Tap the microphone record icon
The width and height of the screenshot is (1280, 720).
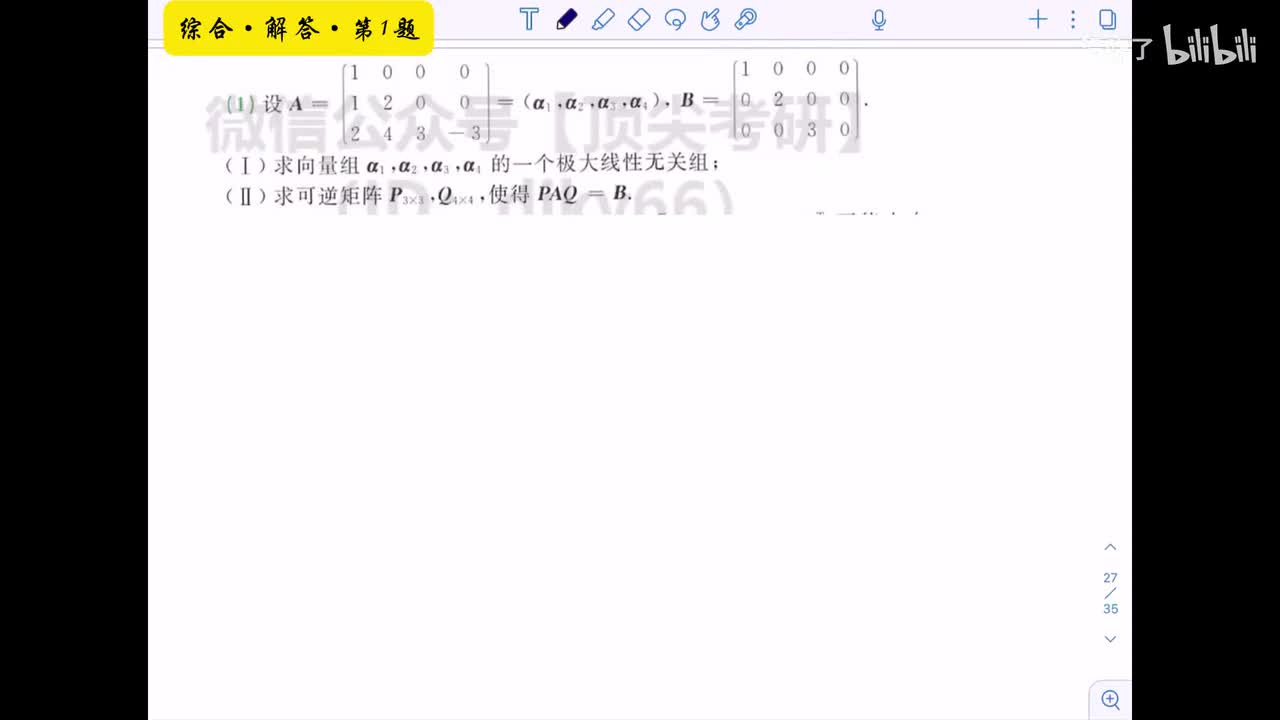coord(879,19)
